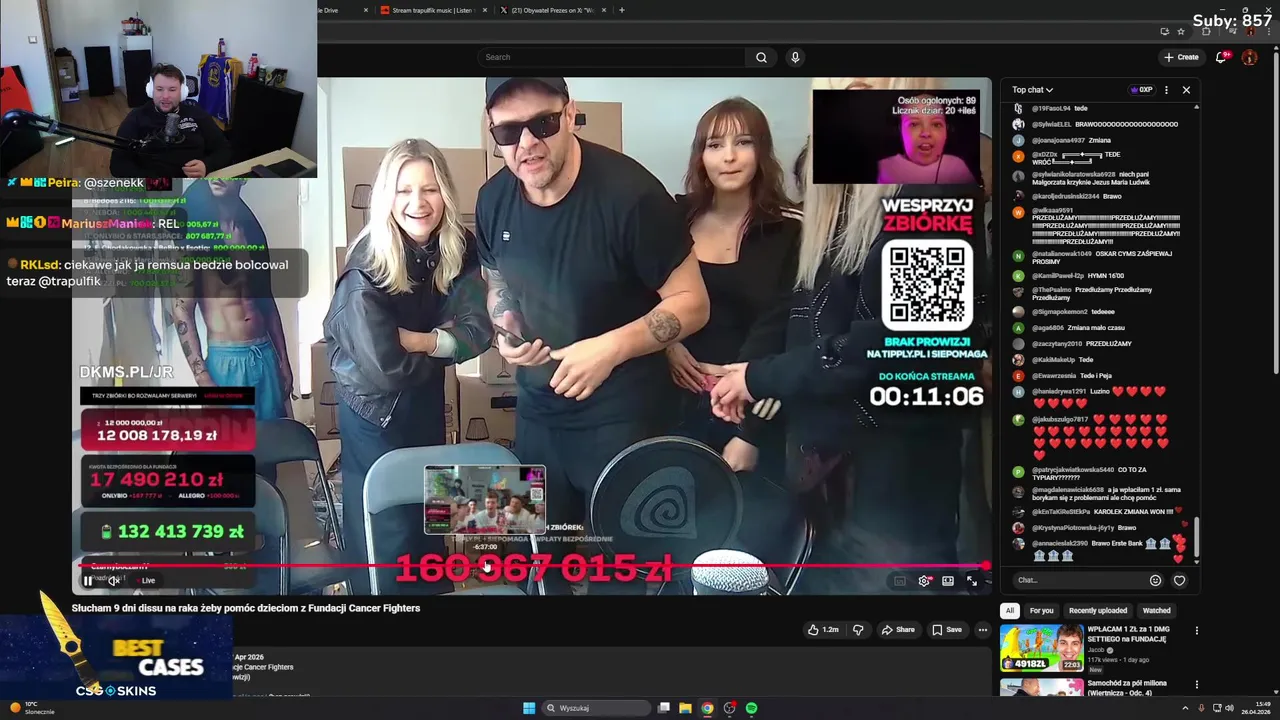Open File Explorer from the taskbar
Viewport: 1280px width, 720px height.
click(685, 708)
